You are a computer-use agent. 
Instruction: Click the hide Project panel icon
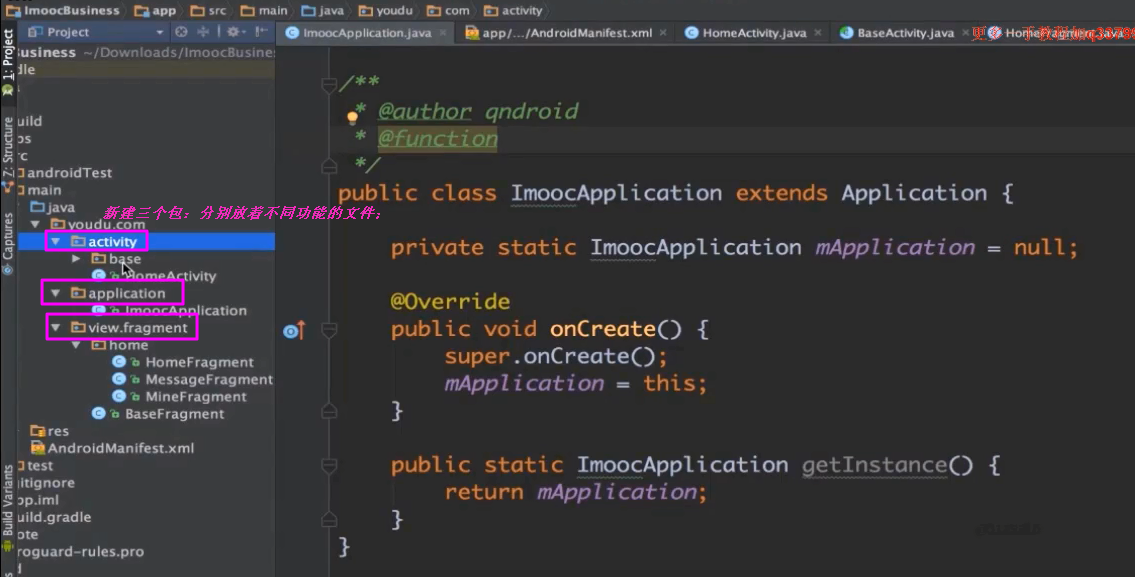click(261, 32)
